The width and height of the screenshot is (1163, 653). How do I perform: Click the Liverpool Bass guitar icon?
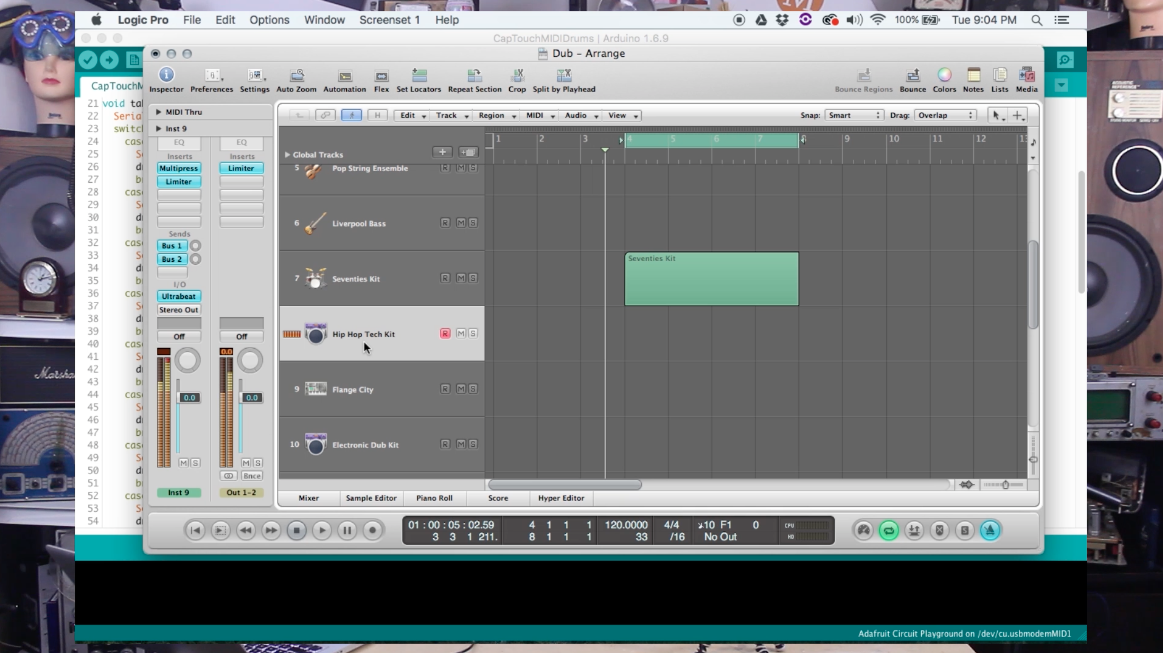(315, 223)
